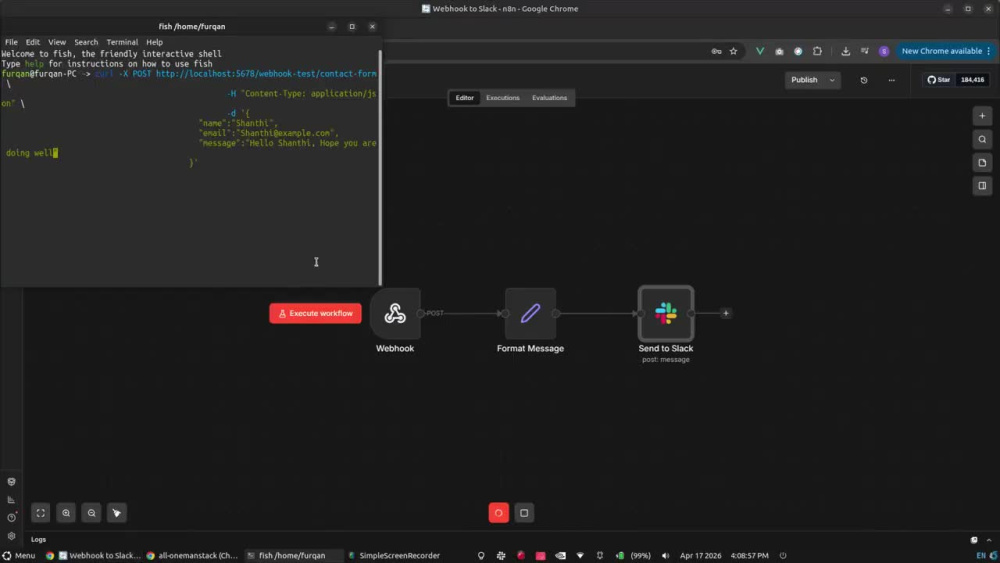Screen dimensions: 1000x563
Task: Open the n8n sidebar settings gear
Action: click(11, 536)
